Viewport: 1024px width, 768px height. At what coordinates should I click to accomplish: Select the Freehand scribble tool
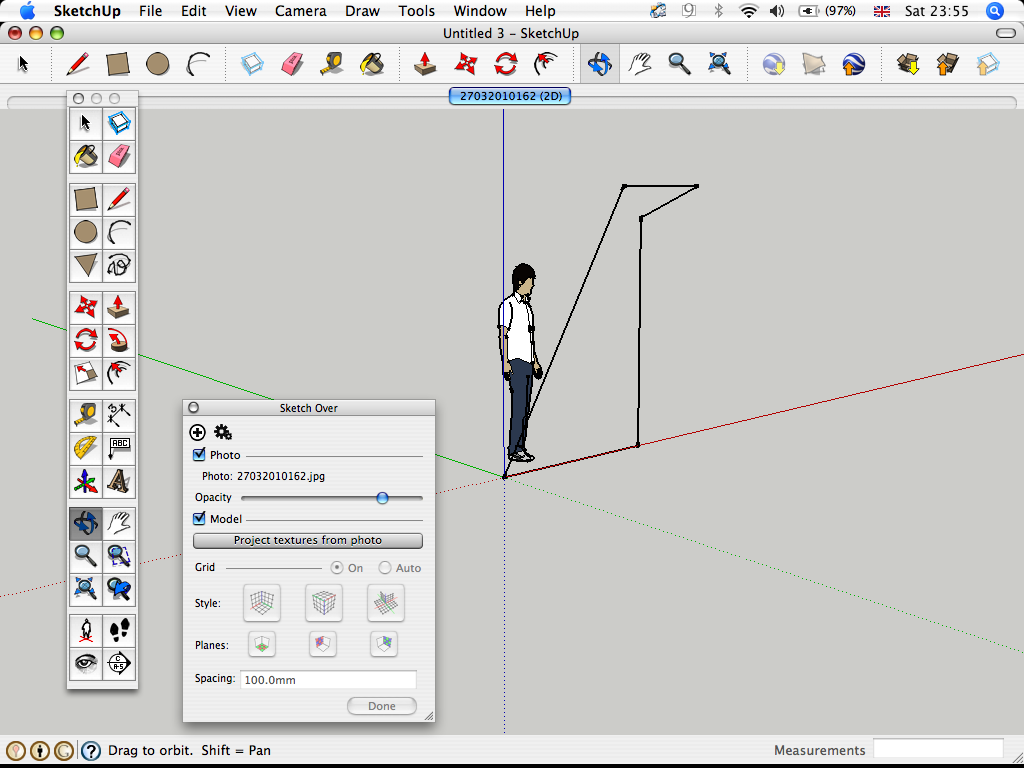point(119,265)
